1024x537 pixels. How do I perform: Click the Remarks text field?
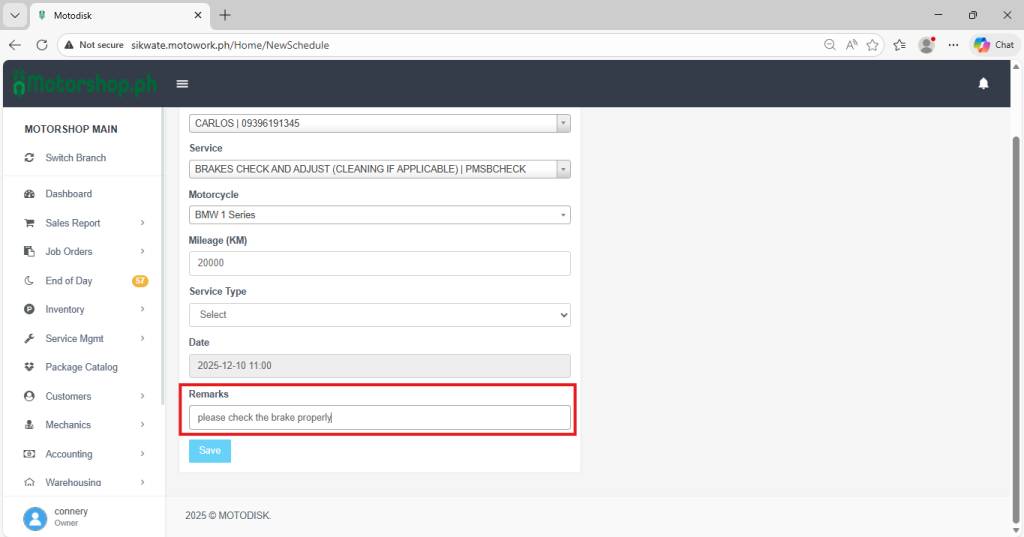pyautogui.click(x=379, y=418)
